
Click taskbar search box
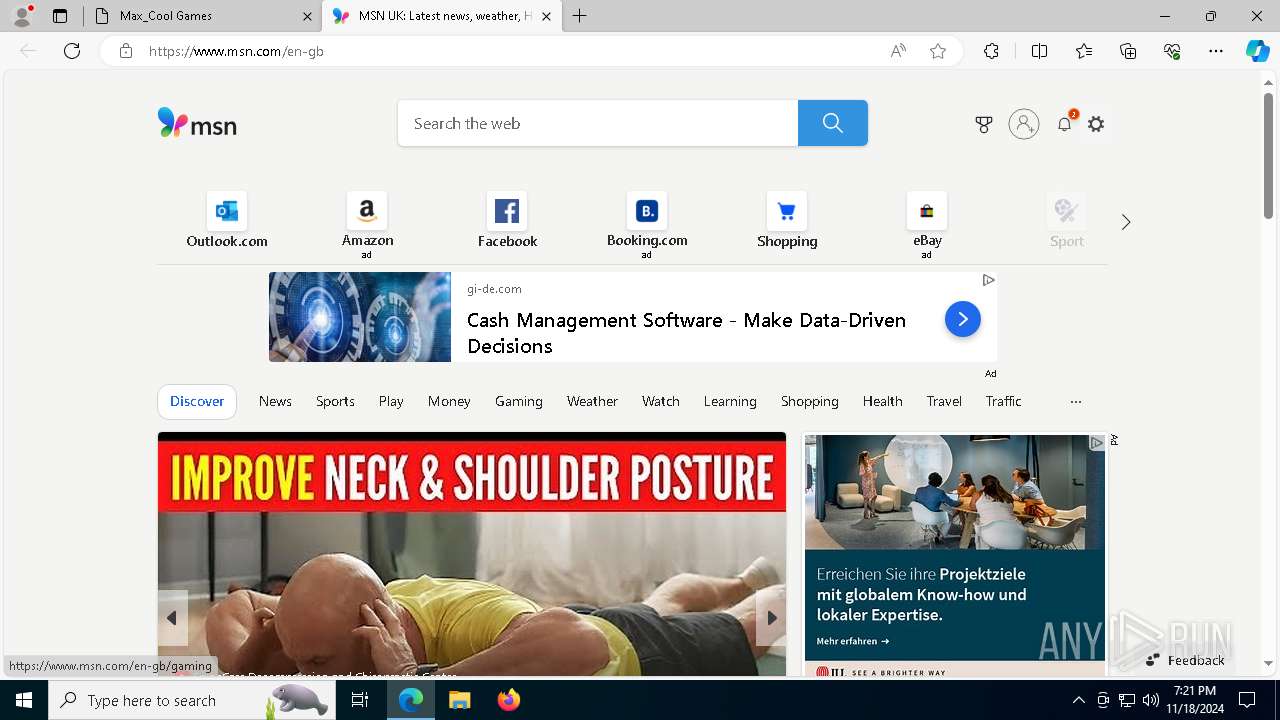192,700
